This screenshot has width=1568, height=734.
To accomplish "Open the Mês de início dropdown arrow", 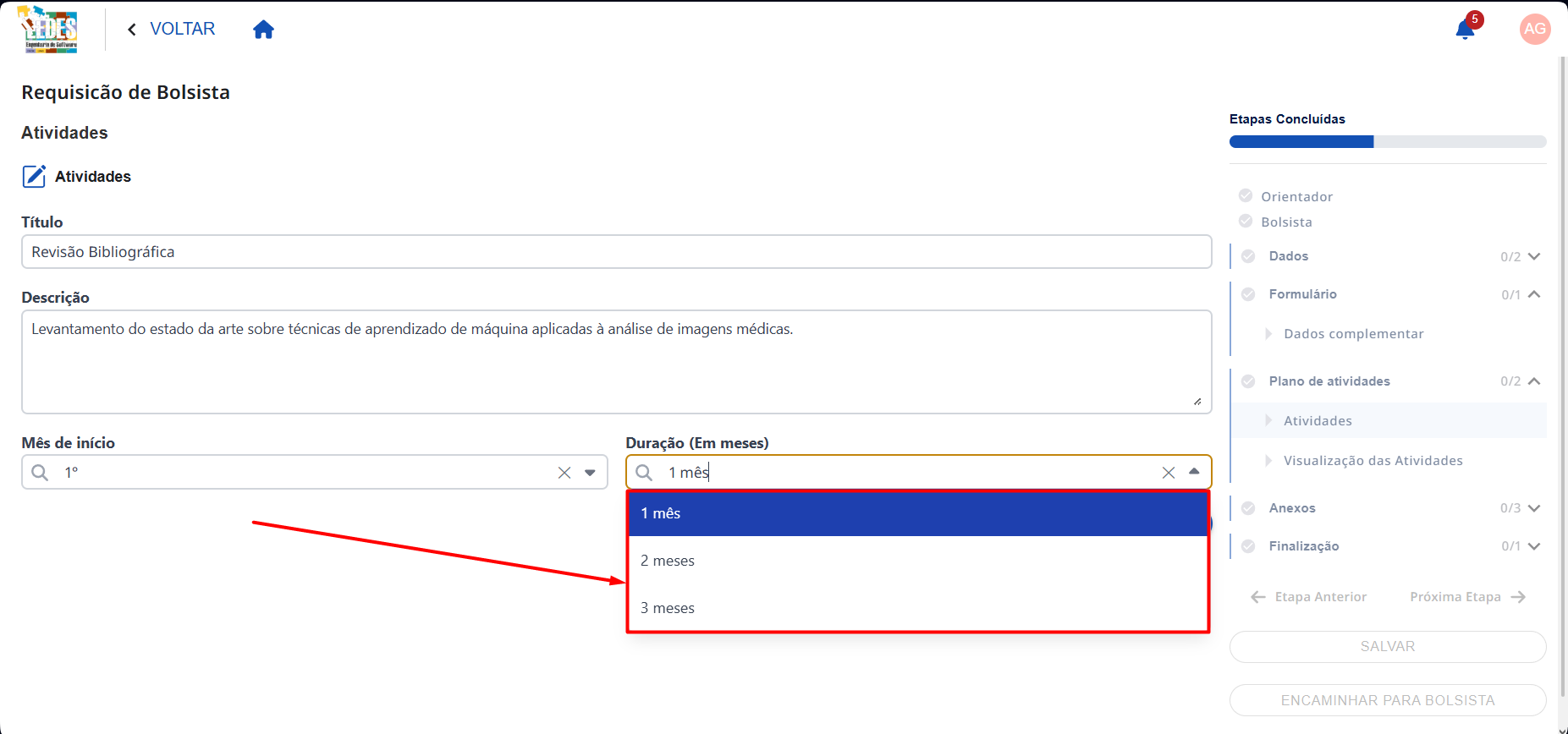I will click(x=590, y=473).
